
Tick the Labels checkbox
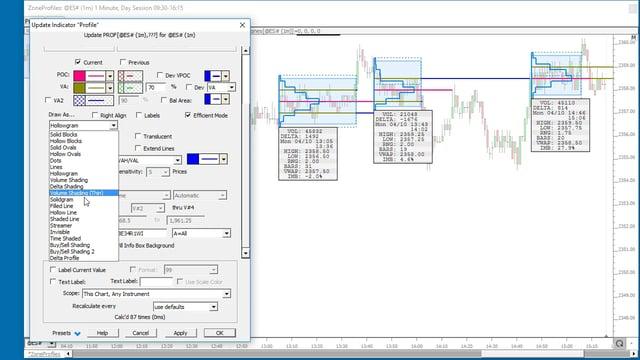tap(139, 116)
